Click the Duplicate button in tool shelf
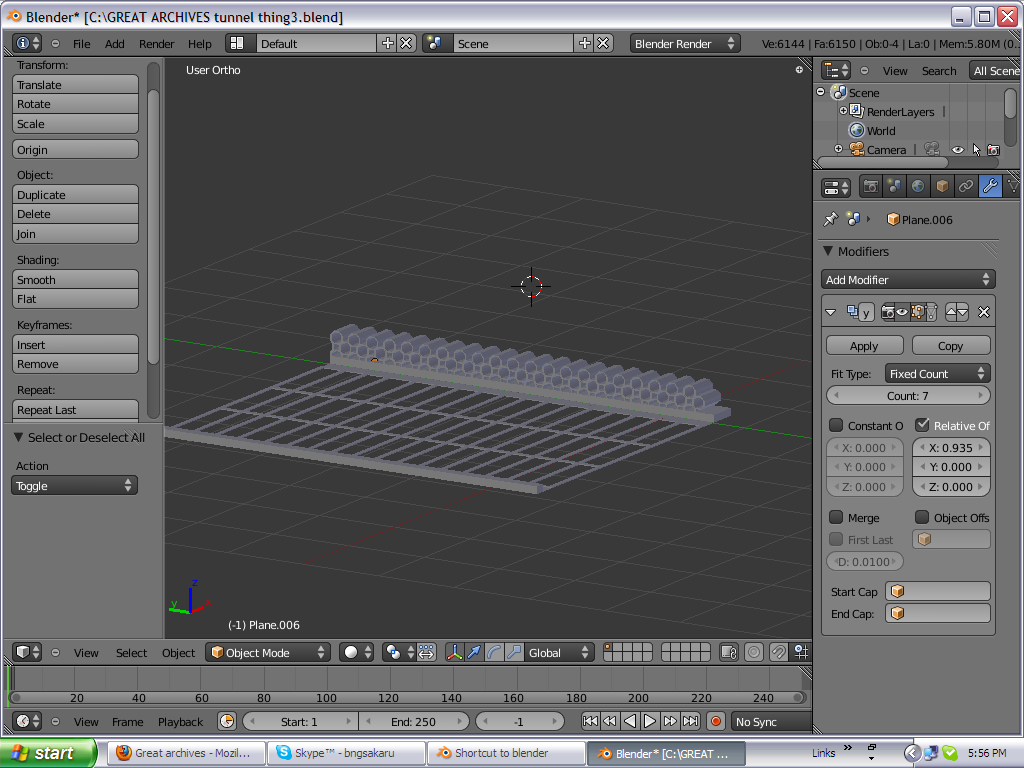The image size is (1024, 768). click(75, 195)
